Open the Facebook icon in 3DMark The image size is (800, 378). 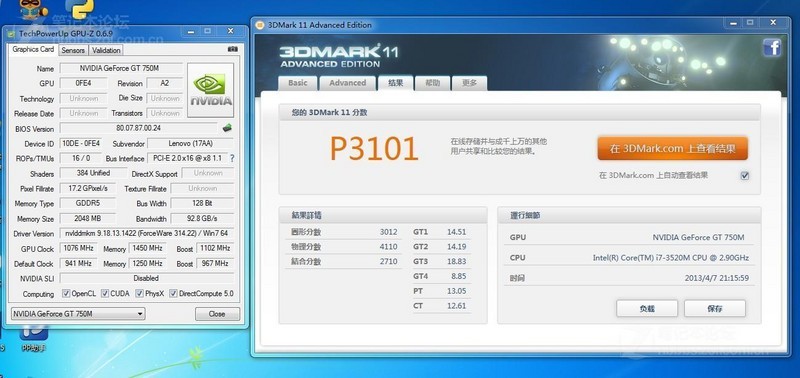tap(772, 48)
